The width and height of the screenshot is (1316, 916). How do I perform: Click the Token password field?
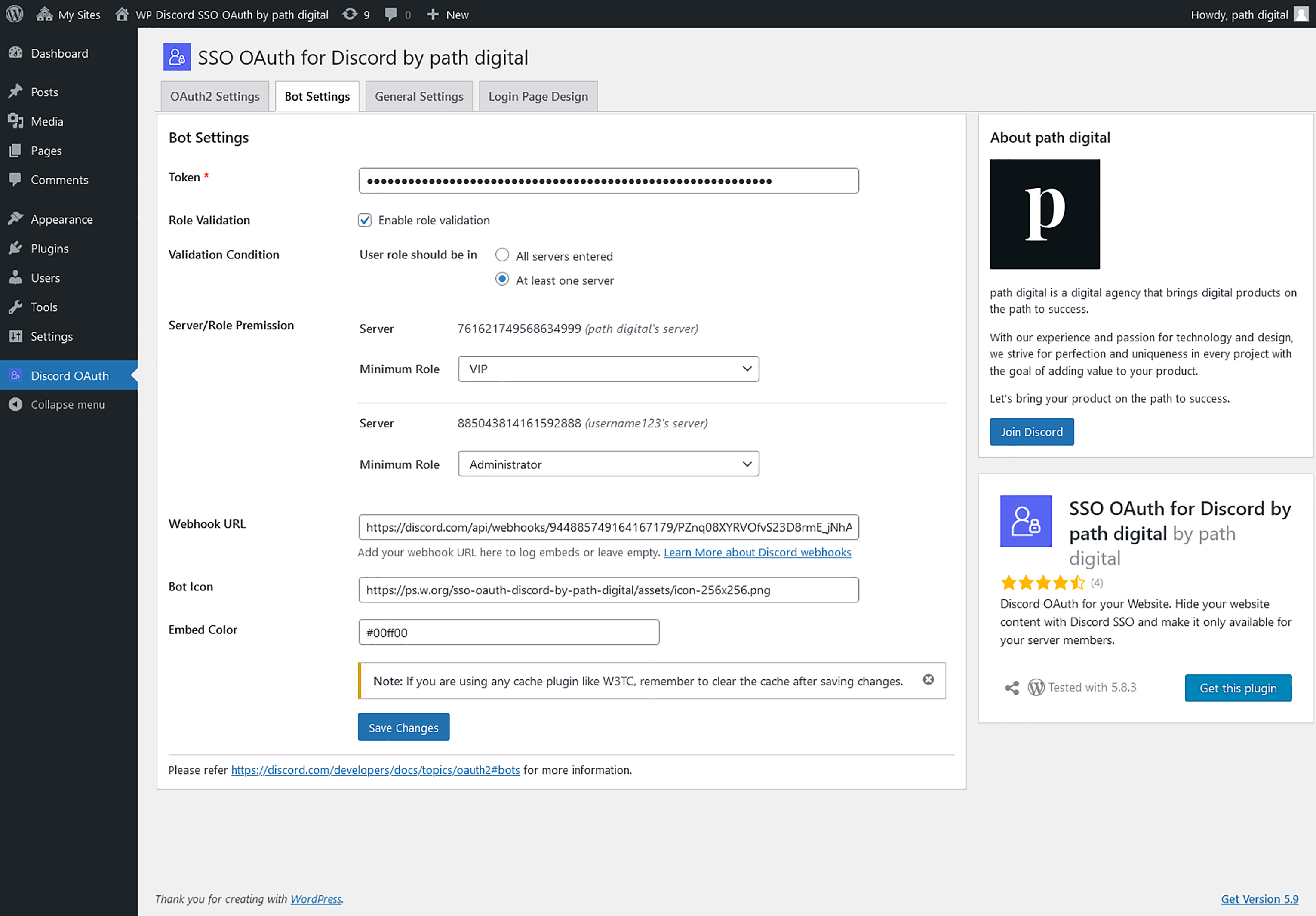609,181
